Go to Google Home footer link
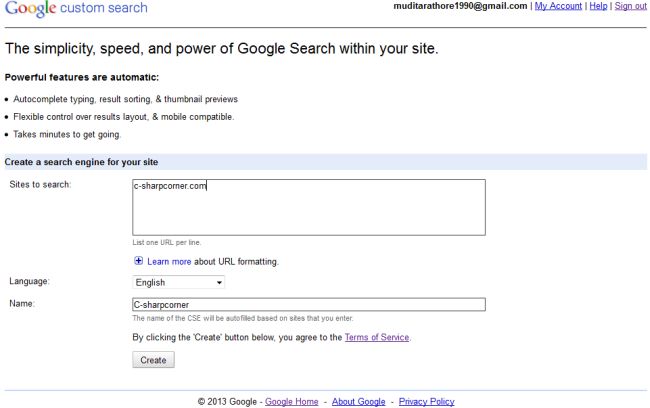The width and height of the screenshot is (650, 408). [293, 401]
